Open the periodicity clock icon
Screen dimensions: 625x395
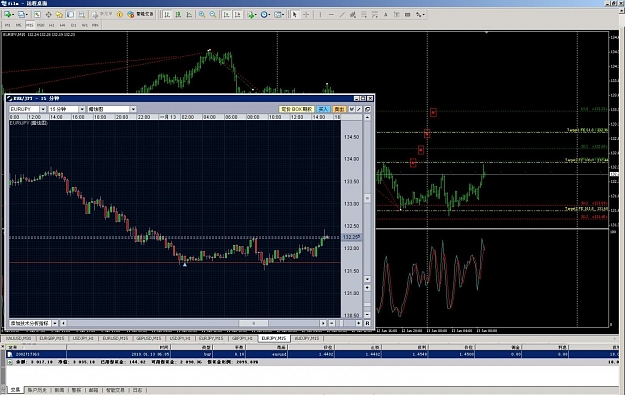click(x=264, y=14)
